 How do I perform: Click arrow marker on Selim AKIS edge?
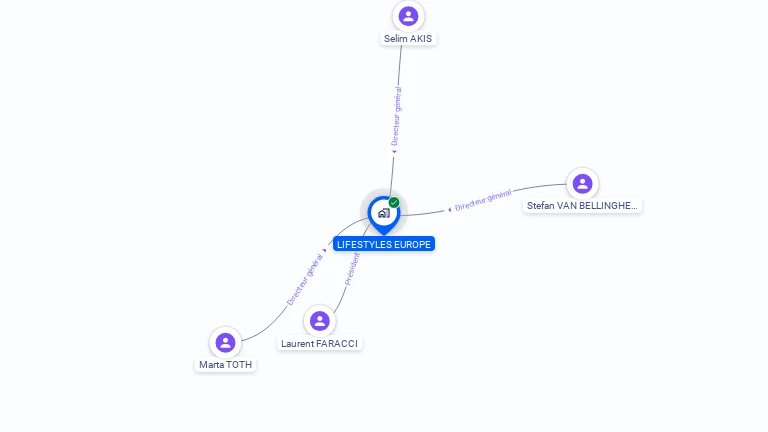tap(394, 152)
